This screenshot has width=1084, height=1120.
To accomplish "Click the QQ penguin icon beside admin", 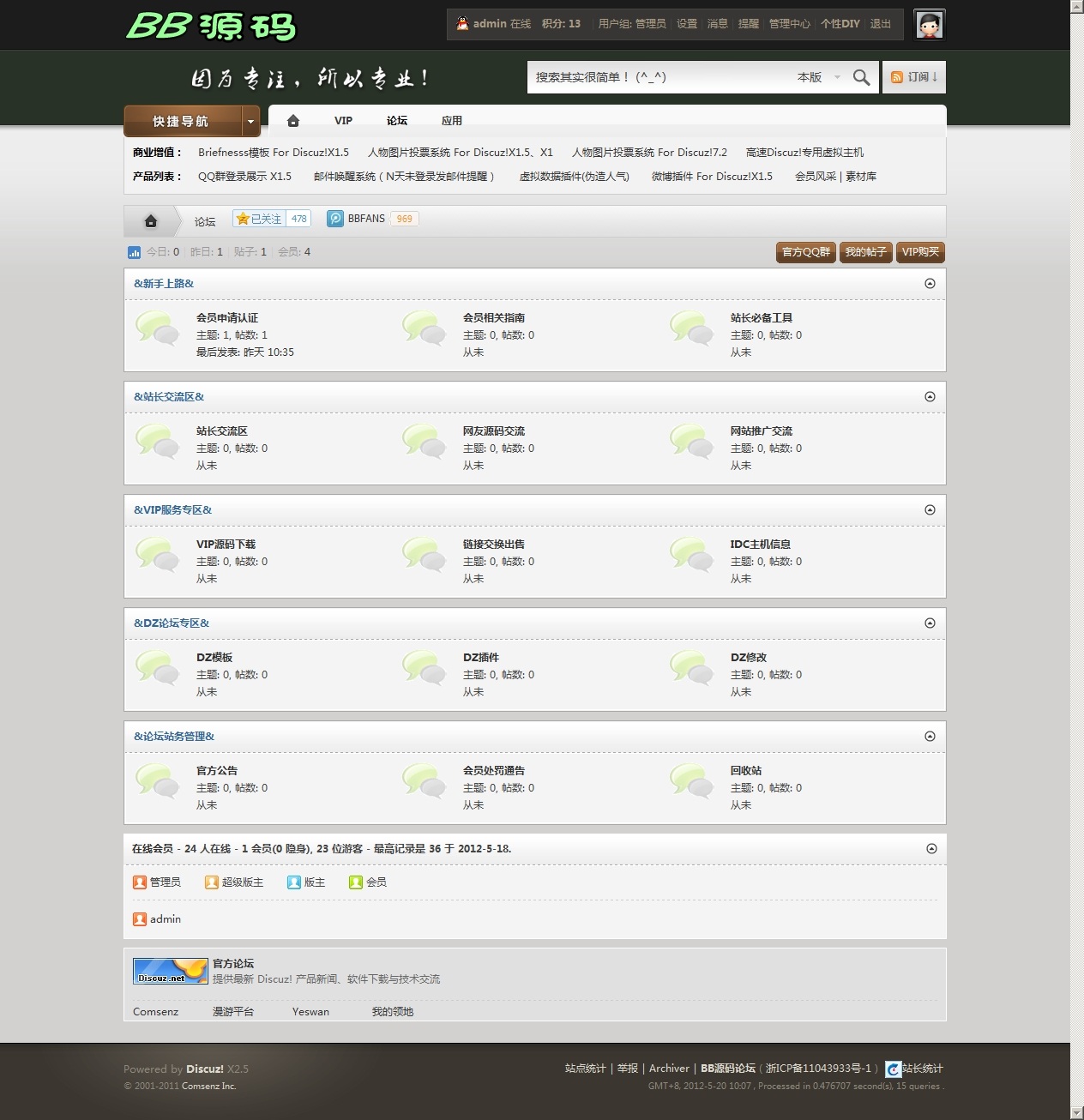I will point(463,24).
